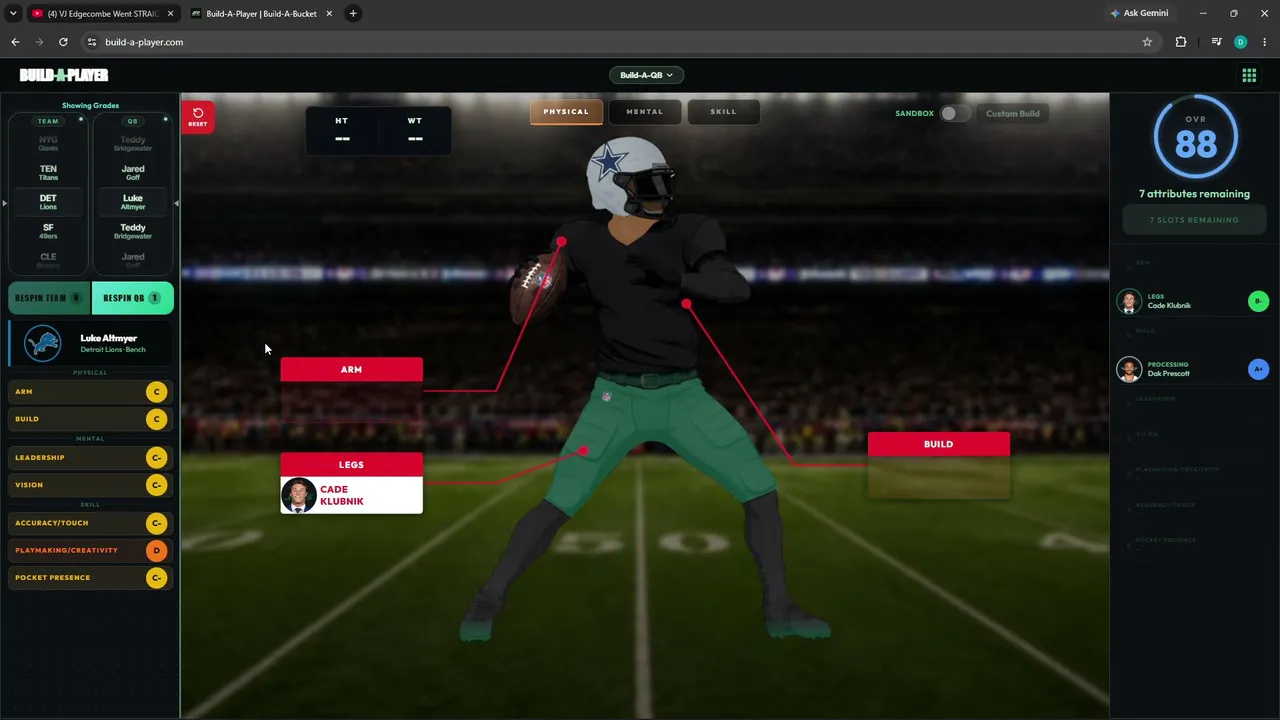Click the C- badge next to Accuracy/Touch
1280x720 pixels.
coord(156,523)
